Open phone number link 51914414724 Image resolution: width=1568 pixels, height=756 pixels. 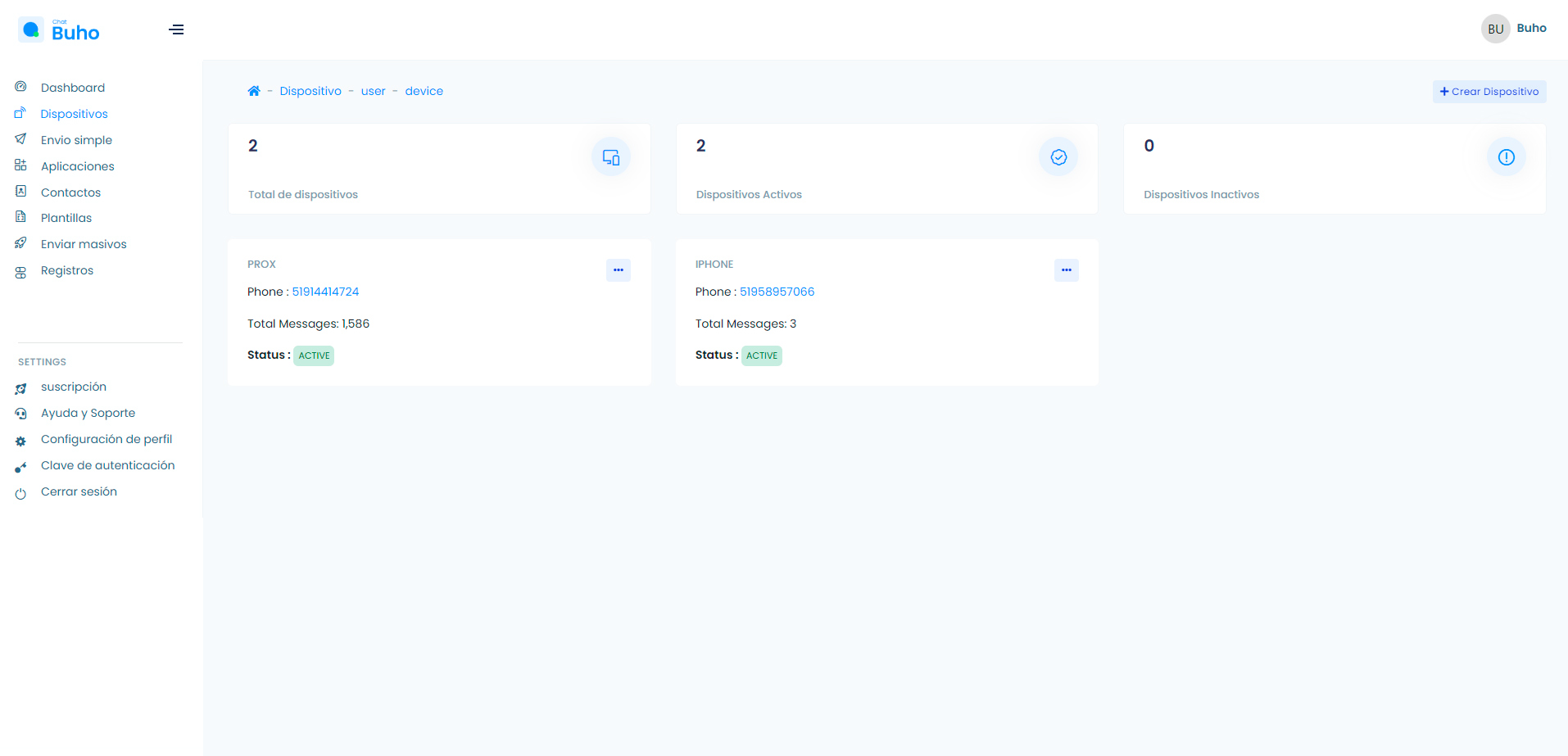click(325, 292)
